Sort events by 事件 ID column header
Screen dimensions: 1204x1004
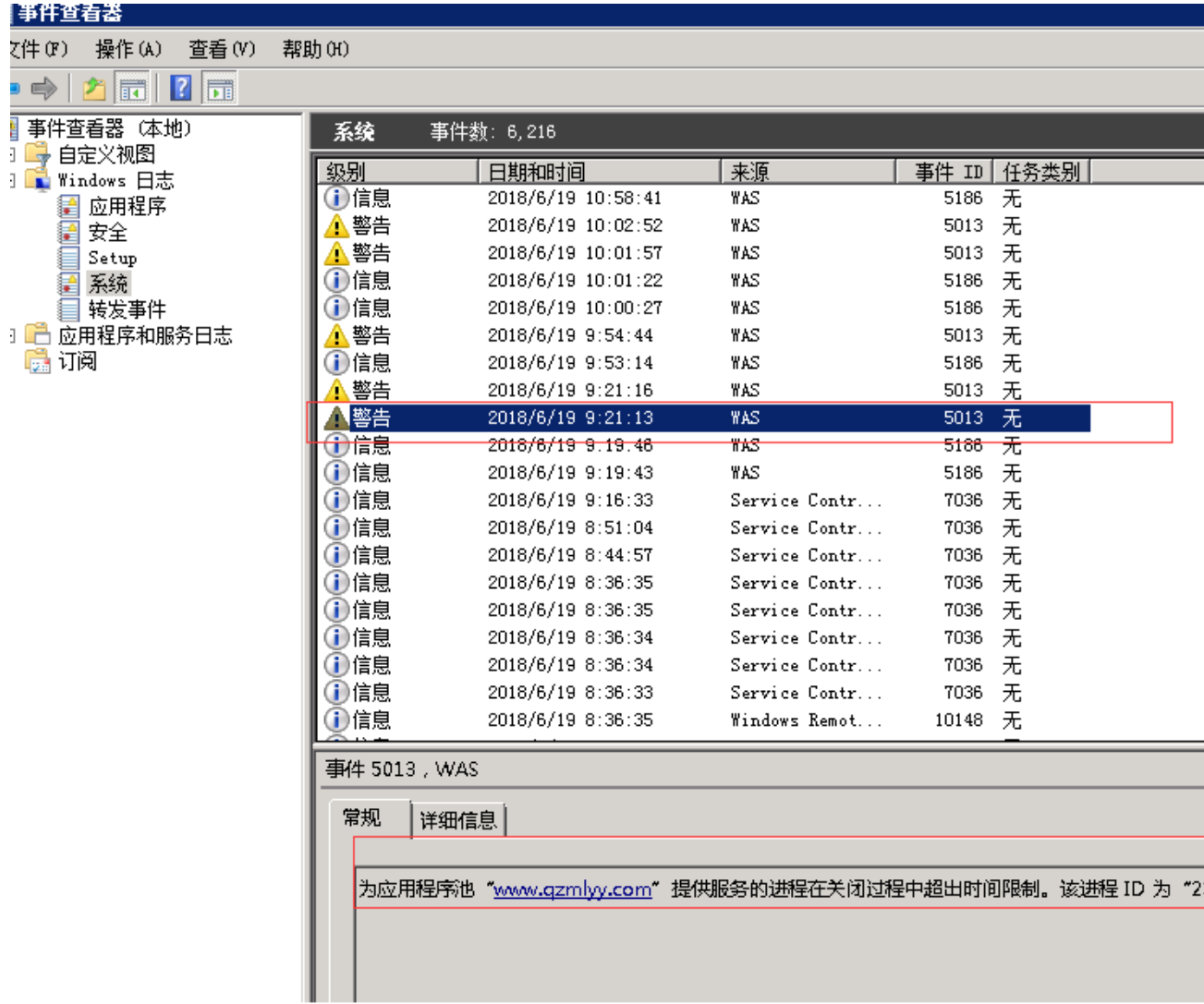click(944, 172)
